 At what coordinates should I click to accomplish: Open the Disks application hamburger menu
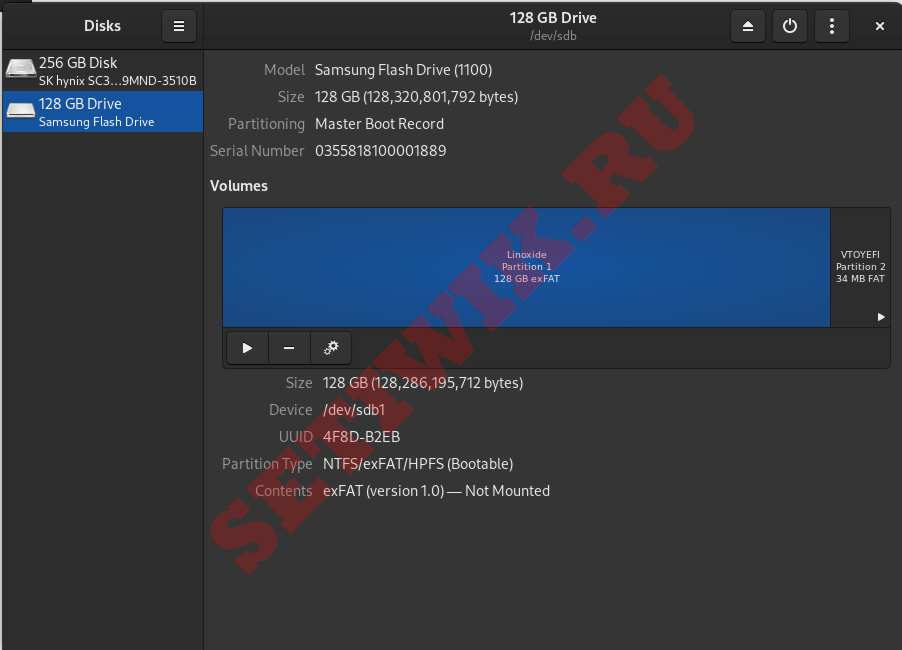pos(179,26)
